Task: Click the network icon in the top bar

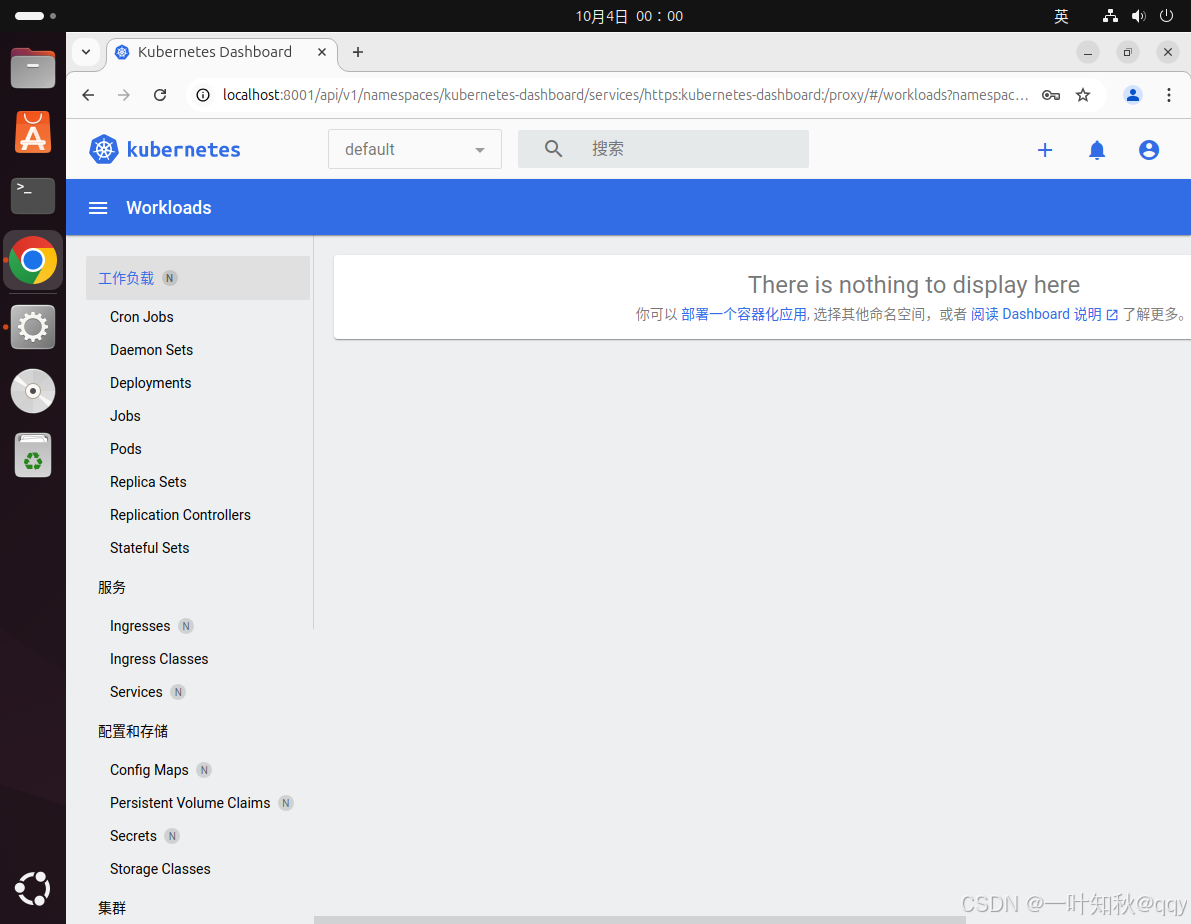Action: pyautogui.click(x=1110, y=16)
